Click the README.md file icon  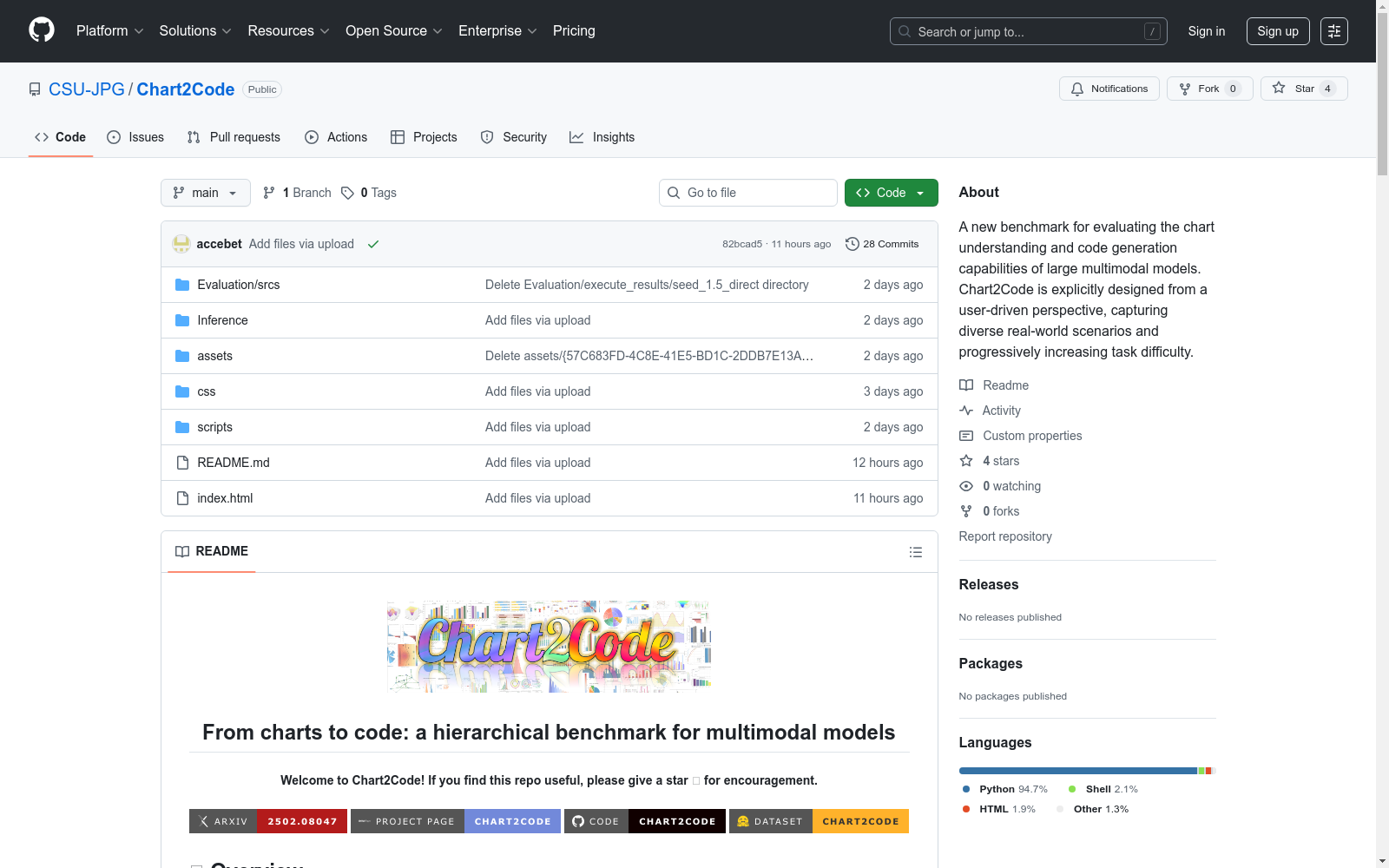click(x=182, y=463)
